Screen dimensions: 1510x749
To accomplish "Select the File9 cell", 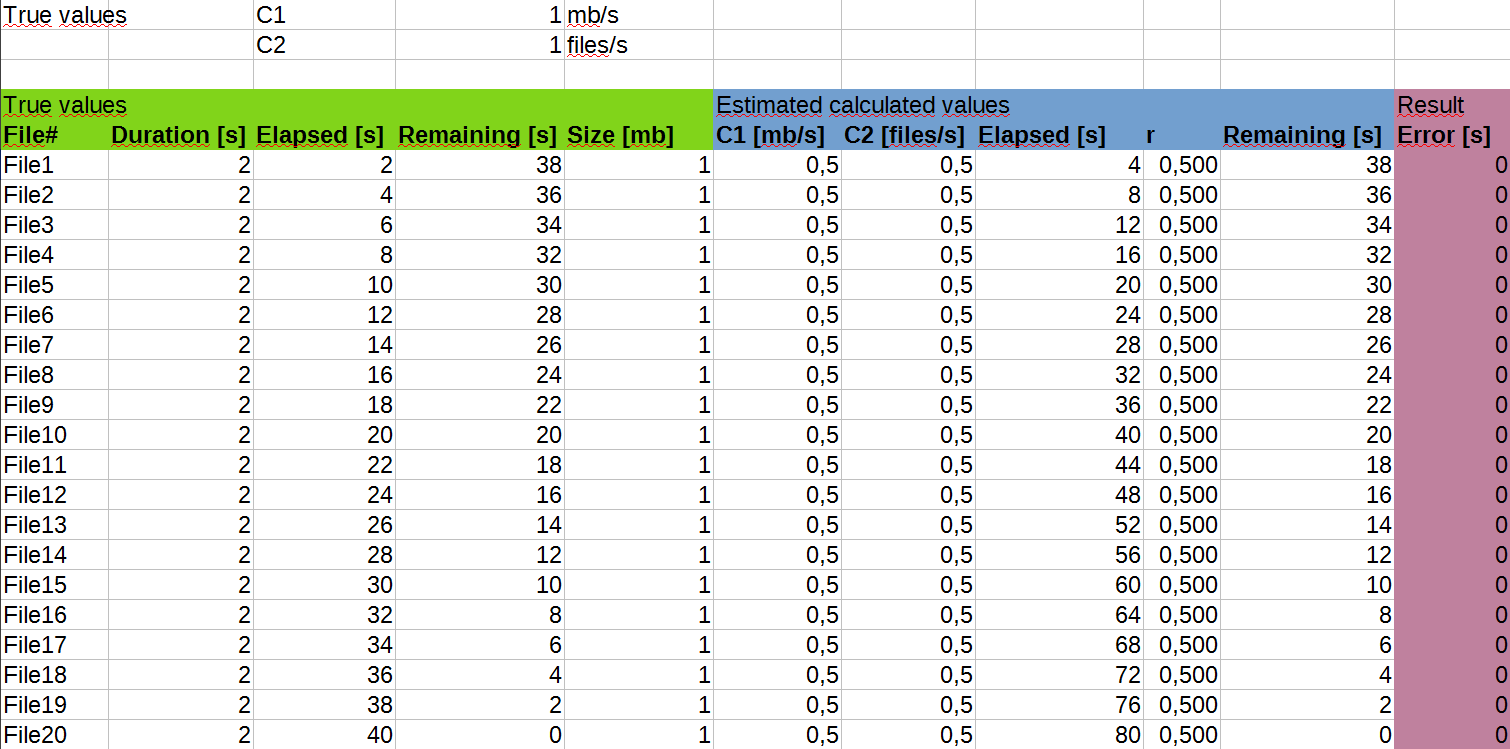I will [x=55, y=405].
